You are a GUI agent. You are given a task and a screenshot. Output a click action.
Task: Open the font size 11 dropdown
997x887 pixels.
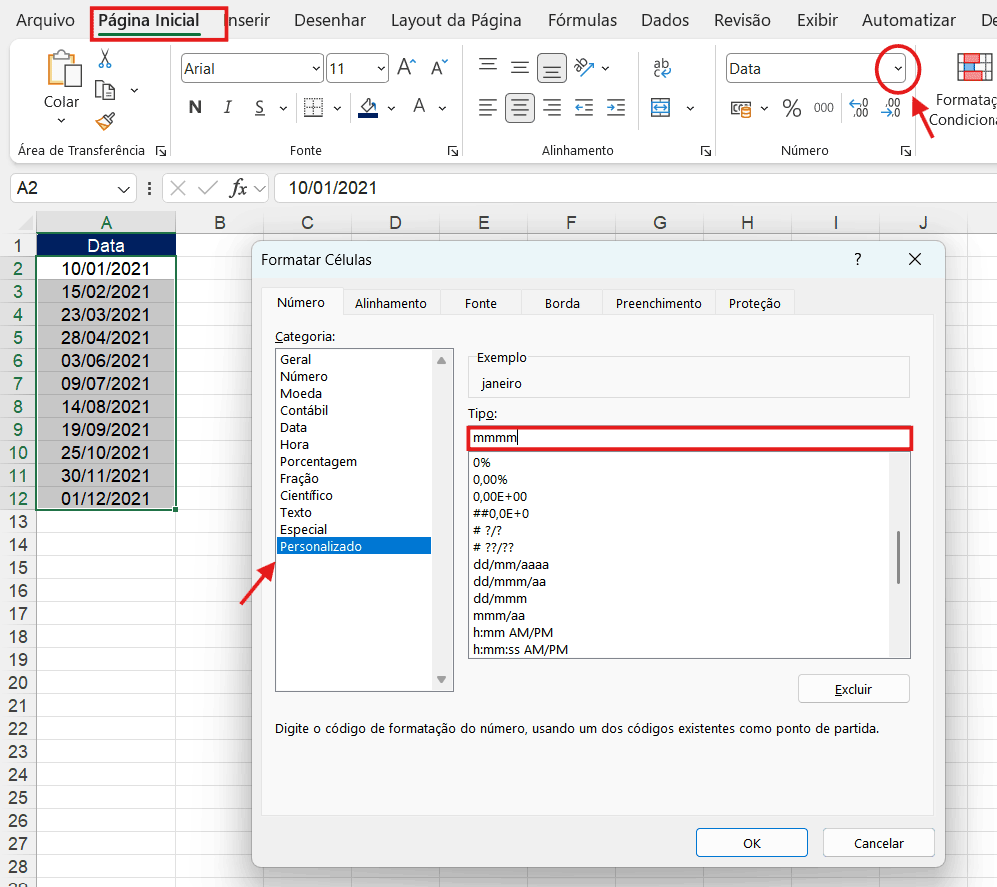pyautogui.click(x=381, y=69)
